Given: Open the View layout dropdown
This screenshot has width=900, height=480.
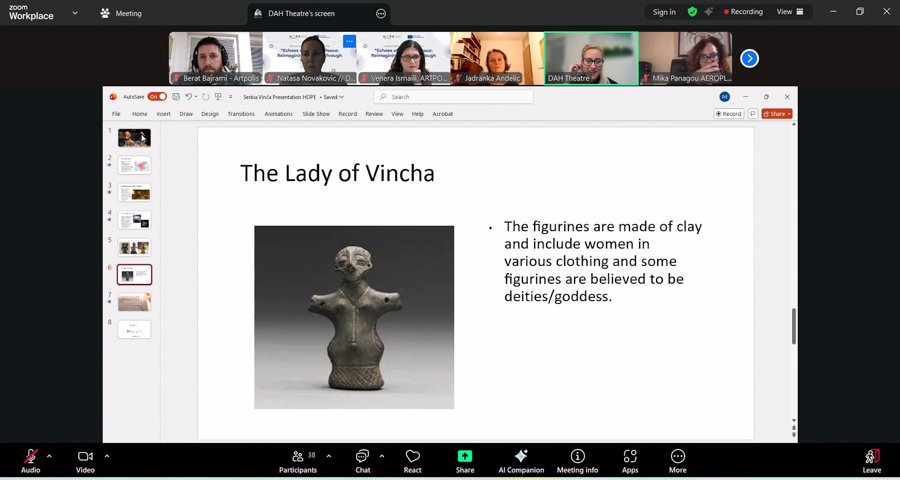Looking at the screenshot, I should pyautogui.click(x=790, y=12).
